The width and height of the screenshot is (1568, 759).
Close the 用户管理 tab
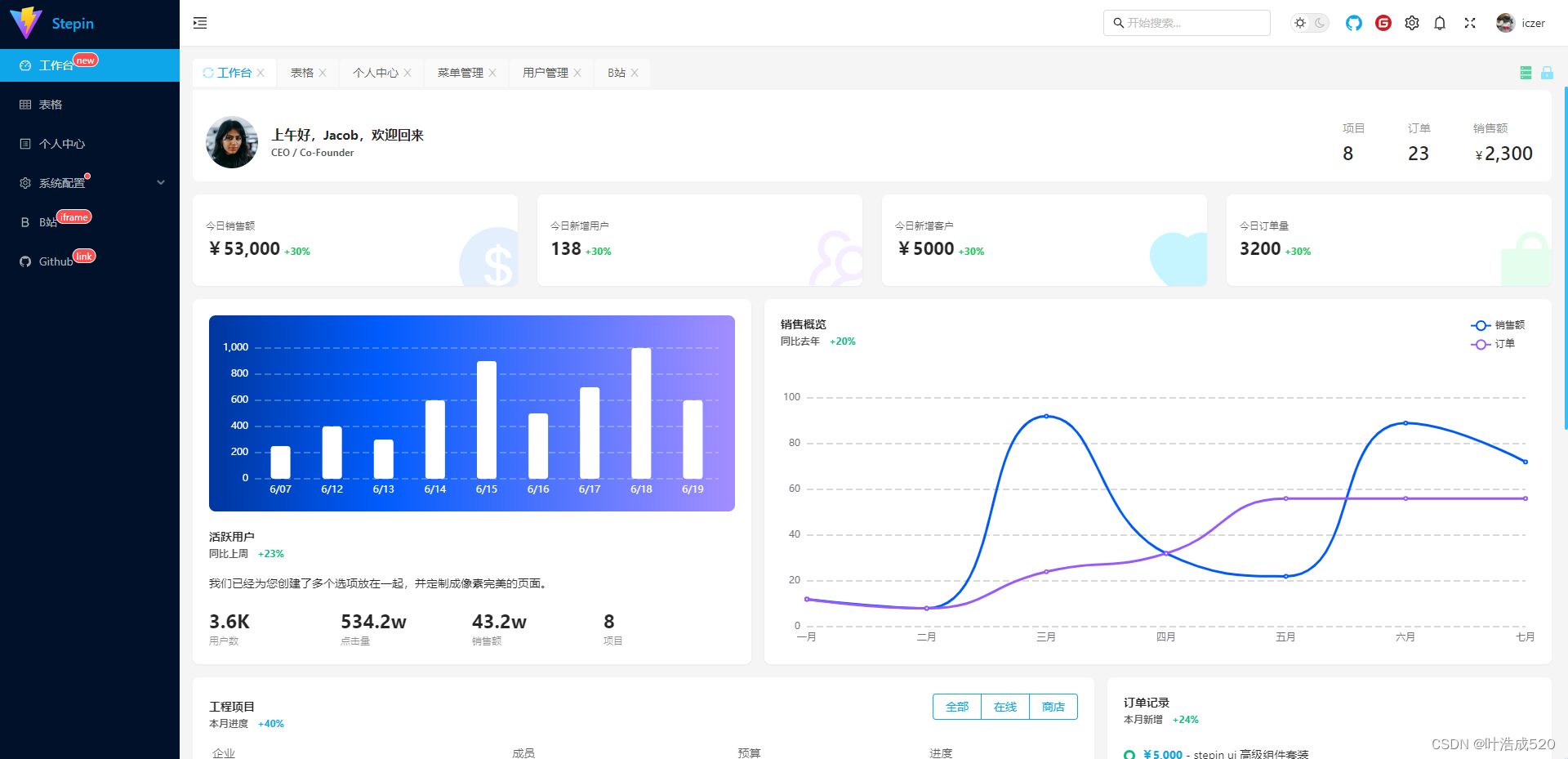tap(577, 73)
